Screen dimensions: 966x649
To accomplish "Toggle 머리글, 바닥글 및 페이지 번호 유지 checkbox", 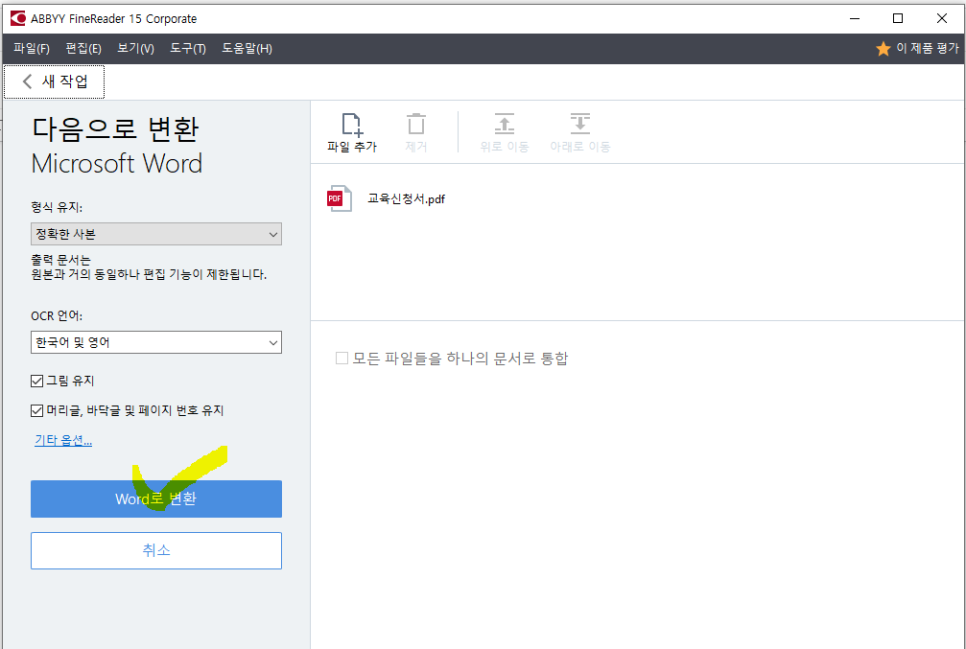I will (x=37, y=410).
